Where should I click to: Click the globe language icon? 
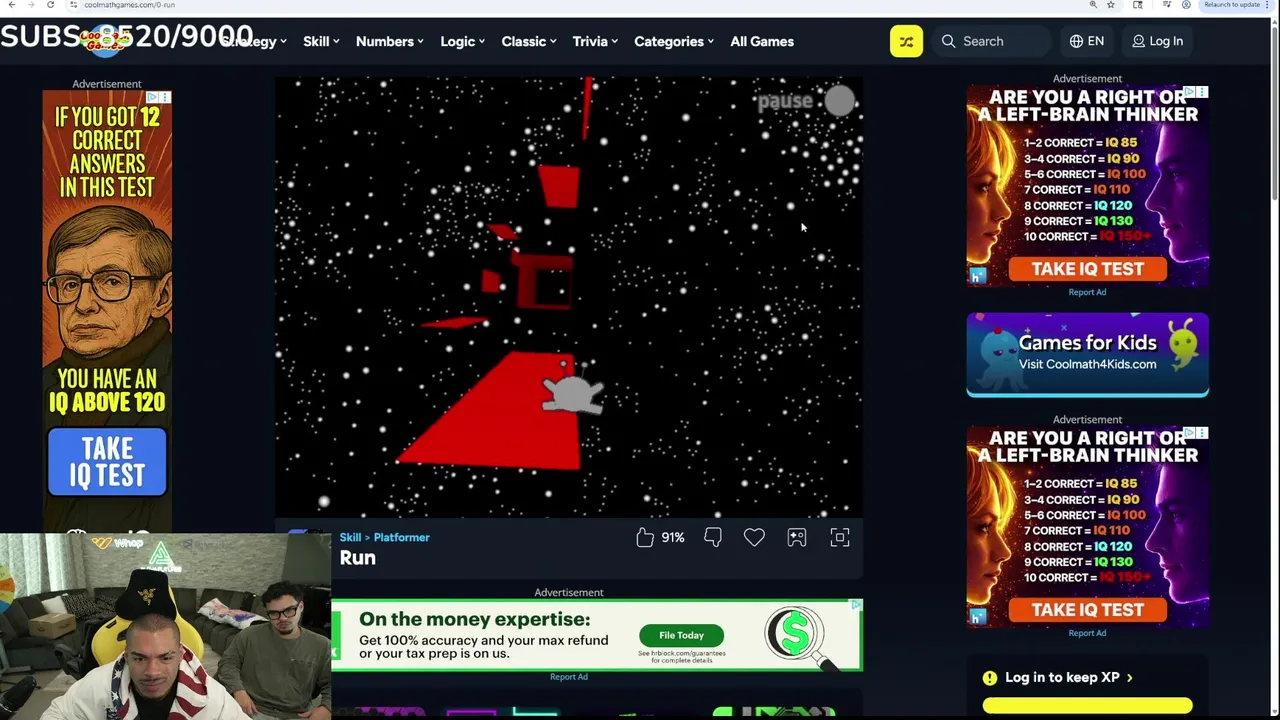click(x=1076, y=41)
